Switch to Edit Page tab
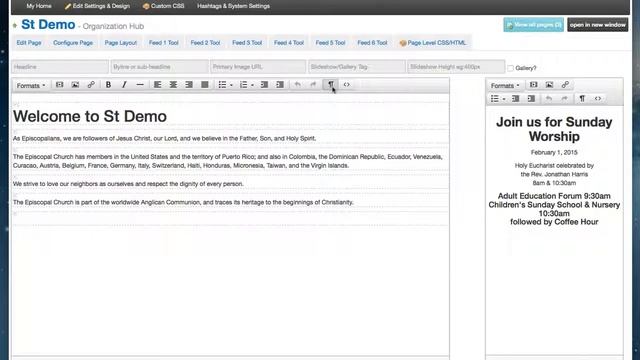Screen dimensions: 640x360 coord(29,43)
